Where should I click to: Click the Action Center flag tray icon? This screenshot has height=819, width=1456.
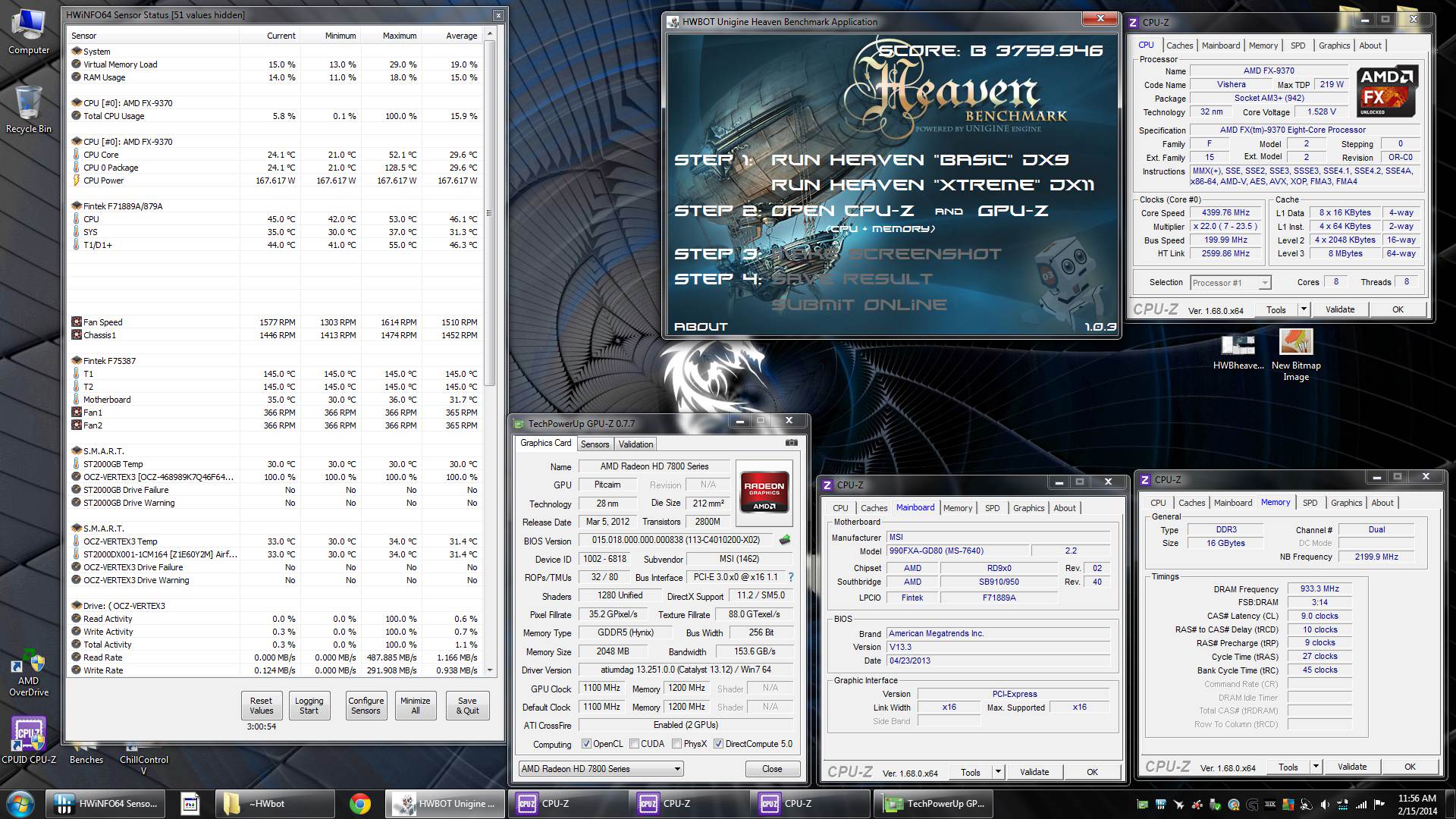(1379, 805)
